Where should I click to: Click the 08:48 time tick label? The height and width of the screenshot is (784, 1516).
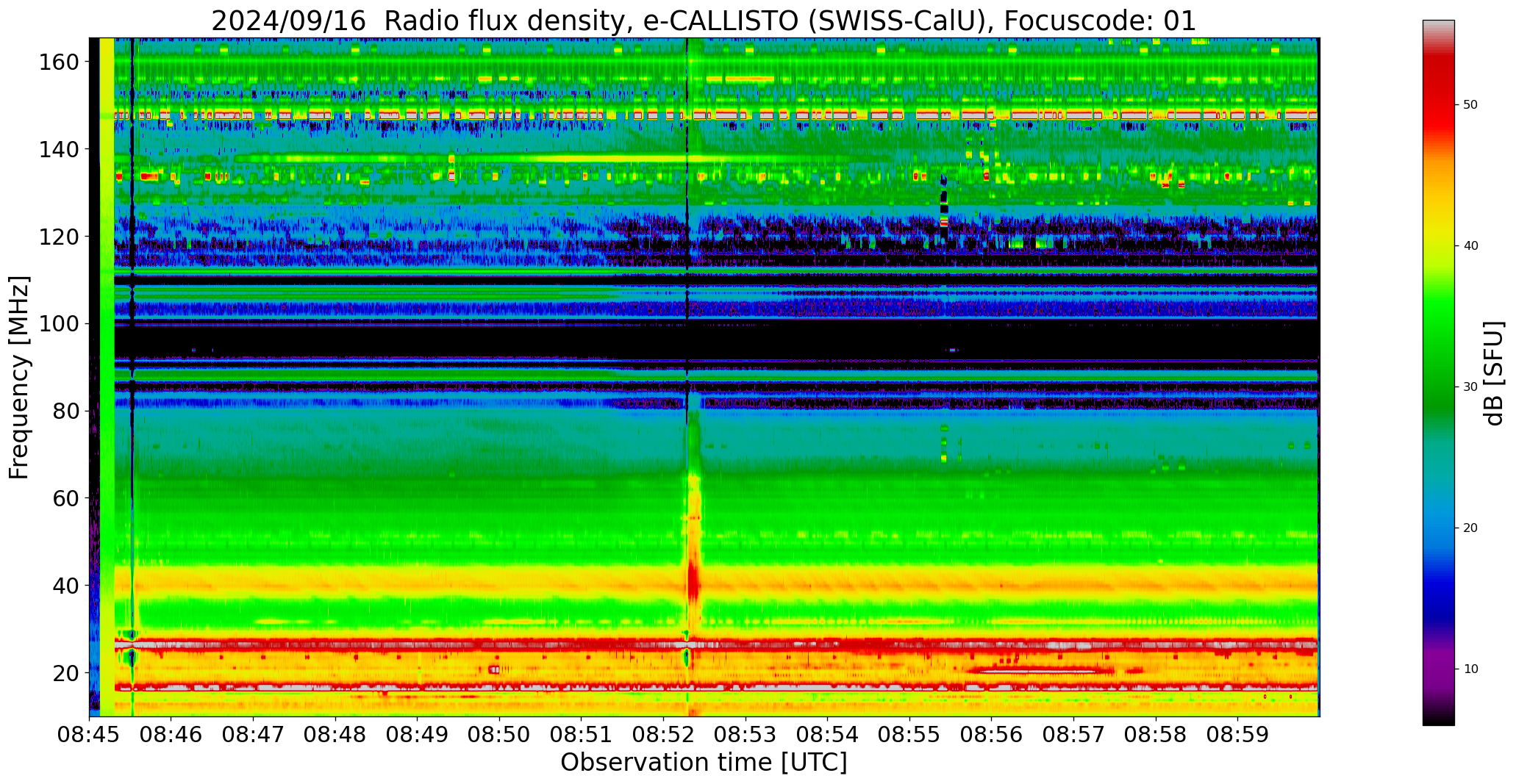pos(336,735)
